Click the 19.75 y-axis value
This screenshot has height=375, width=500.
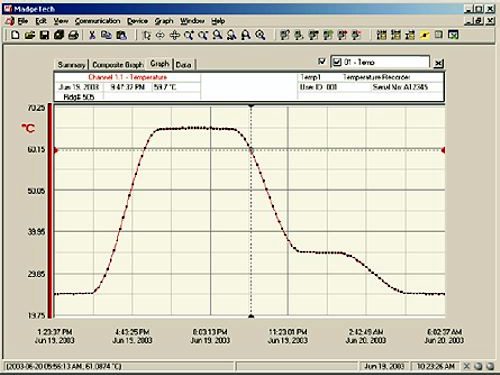coord(36,315)
